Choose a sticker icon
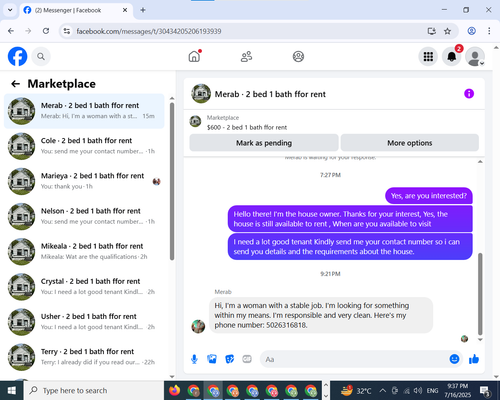Image resolution: width=500 pixels, height=400 pixels. coord(230,359)
